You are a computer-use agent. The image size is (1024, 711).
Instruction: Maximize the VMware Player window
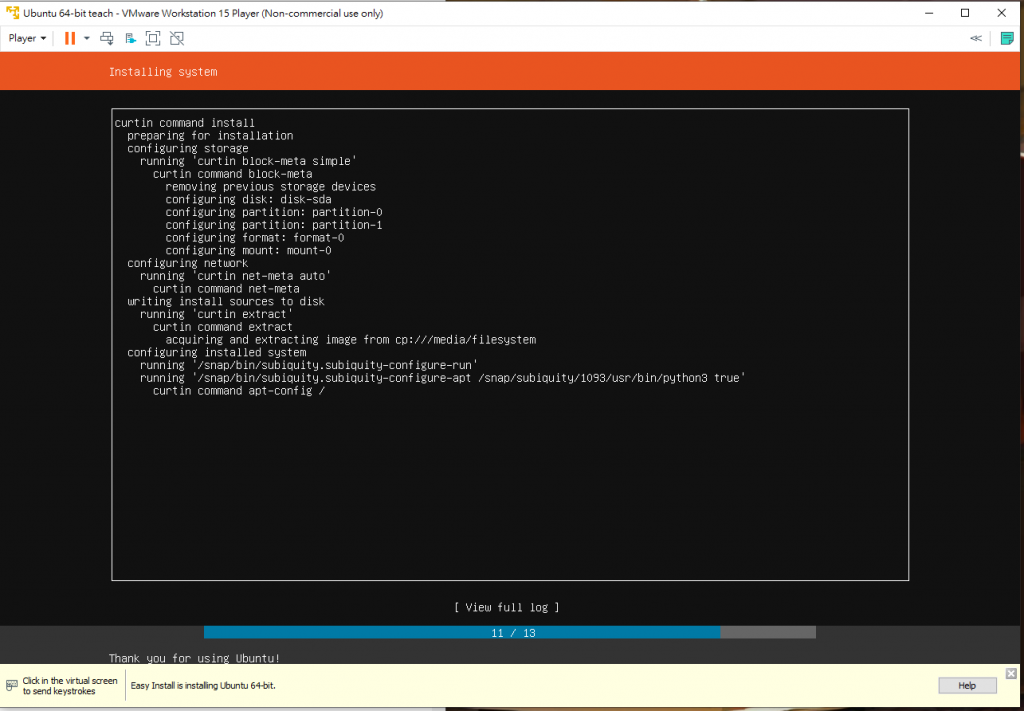(965, 12)
